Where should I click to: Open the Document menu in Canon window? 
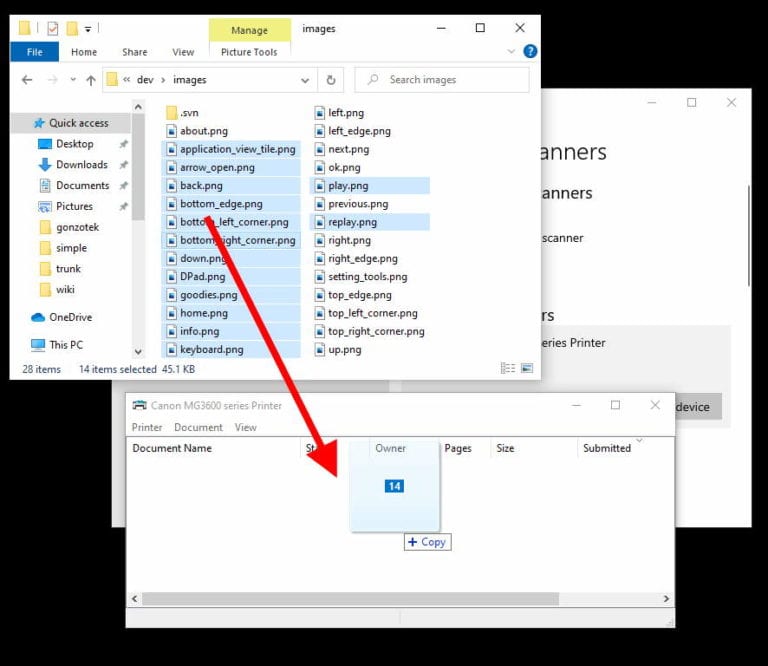tap(198, 428)
